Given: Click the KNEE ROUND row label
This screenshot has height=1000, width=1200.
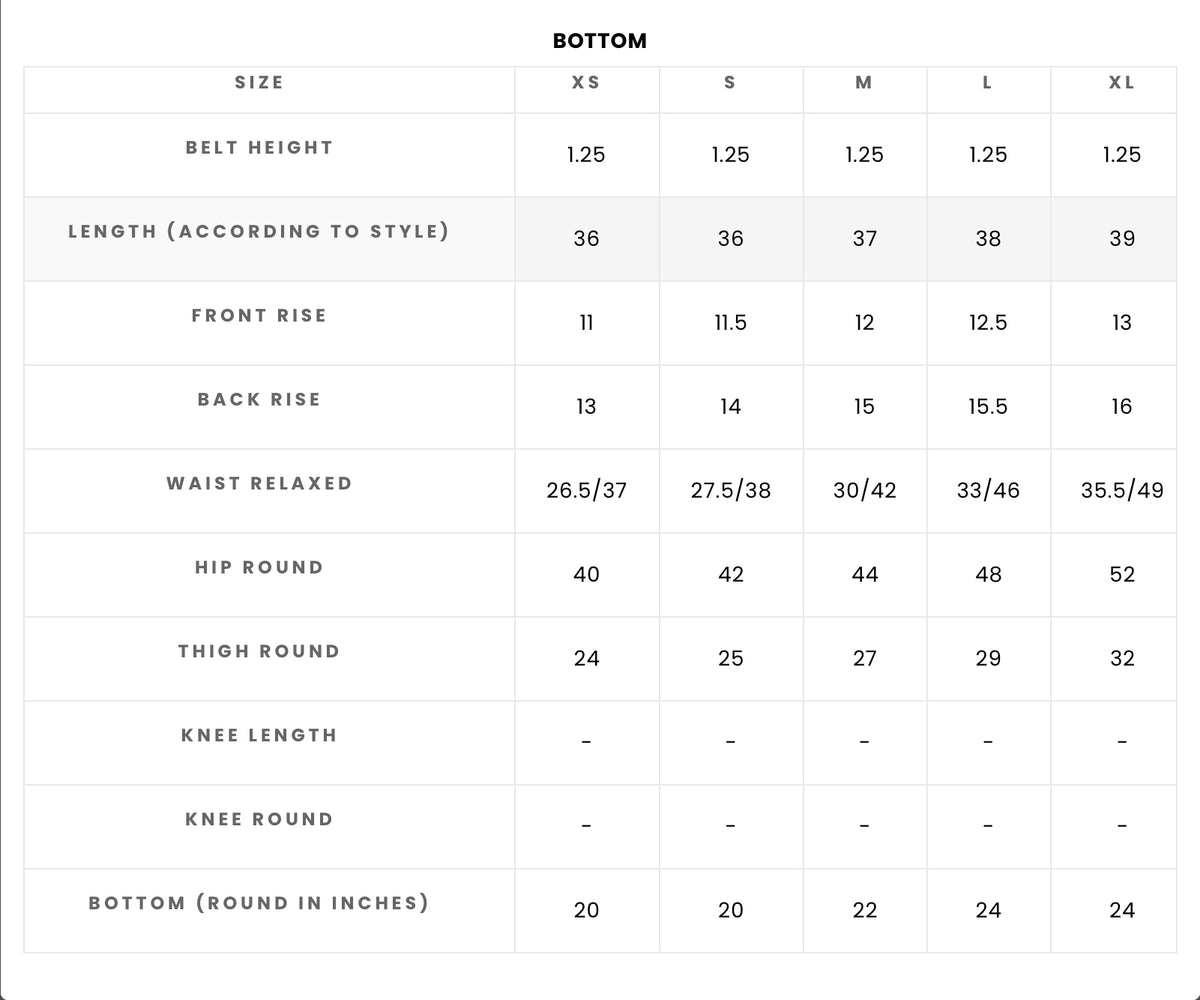Looking at the screenshot, I should point(259,819).
